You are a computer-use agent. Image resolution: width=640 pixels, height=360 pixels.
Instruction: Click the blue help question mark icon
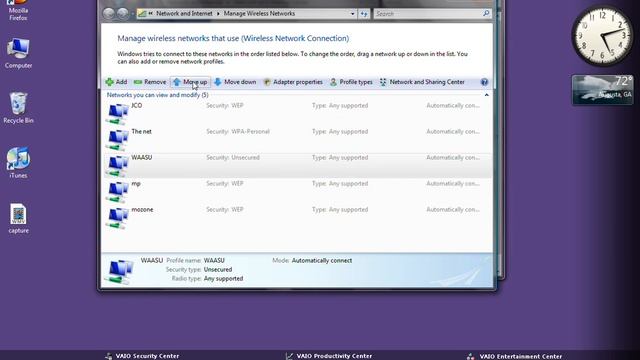(484, 82)
